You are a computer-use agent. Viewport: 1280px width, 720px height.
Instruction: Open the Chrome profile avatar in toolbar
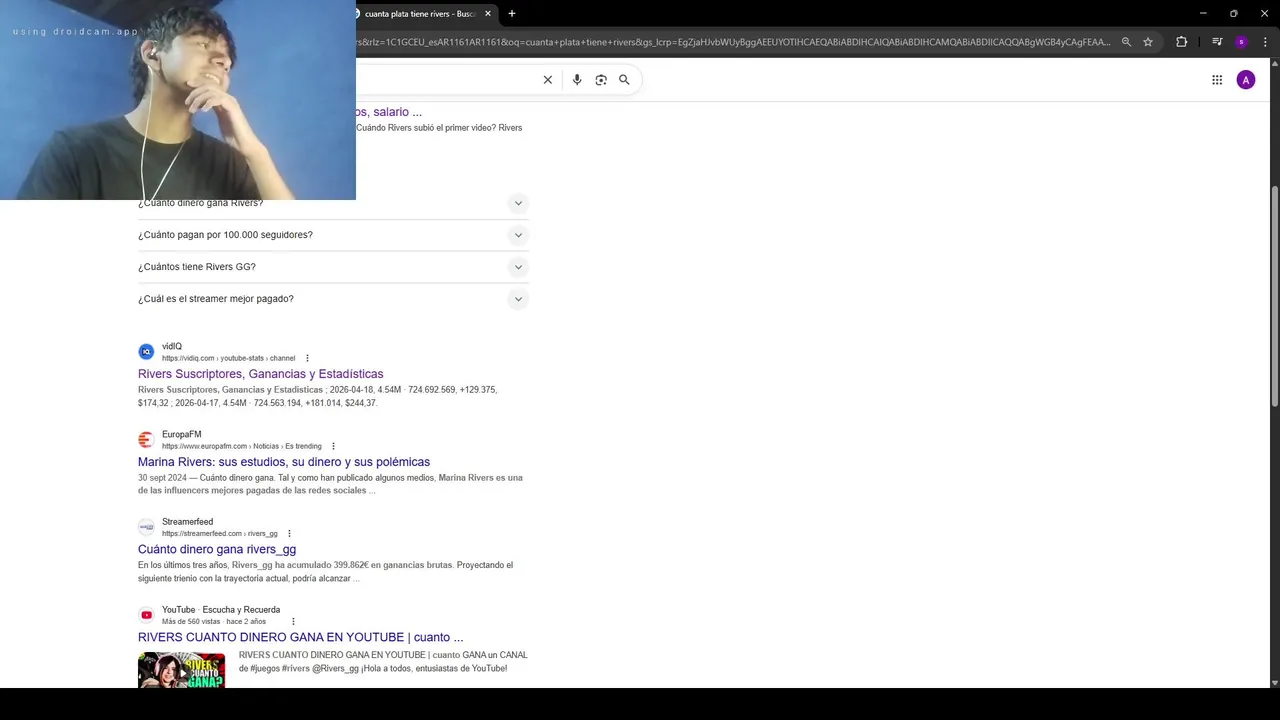click(x=1241, y=42)
